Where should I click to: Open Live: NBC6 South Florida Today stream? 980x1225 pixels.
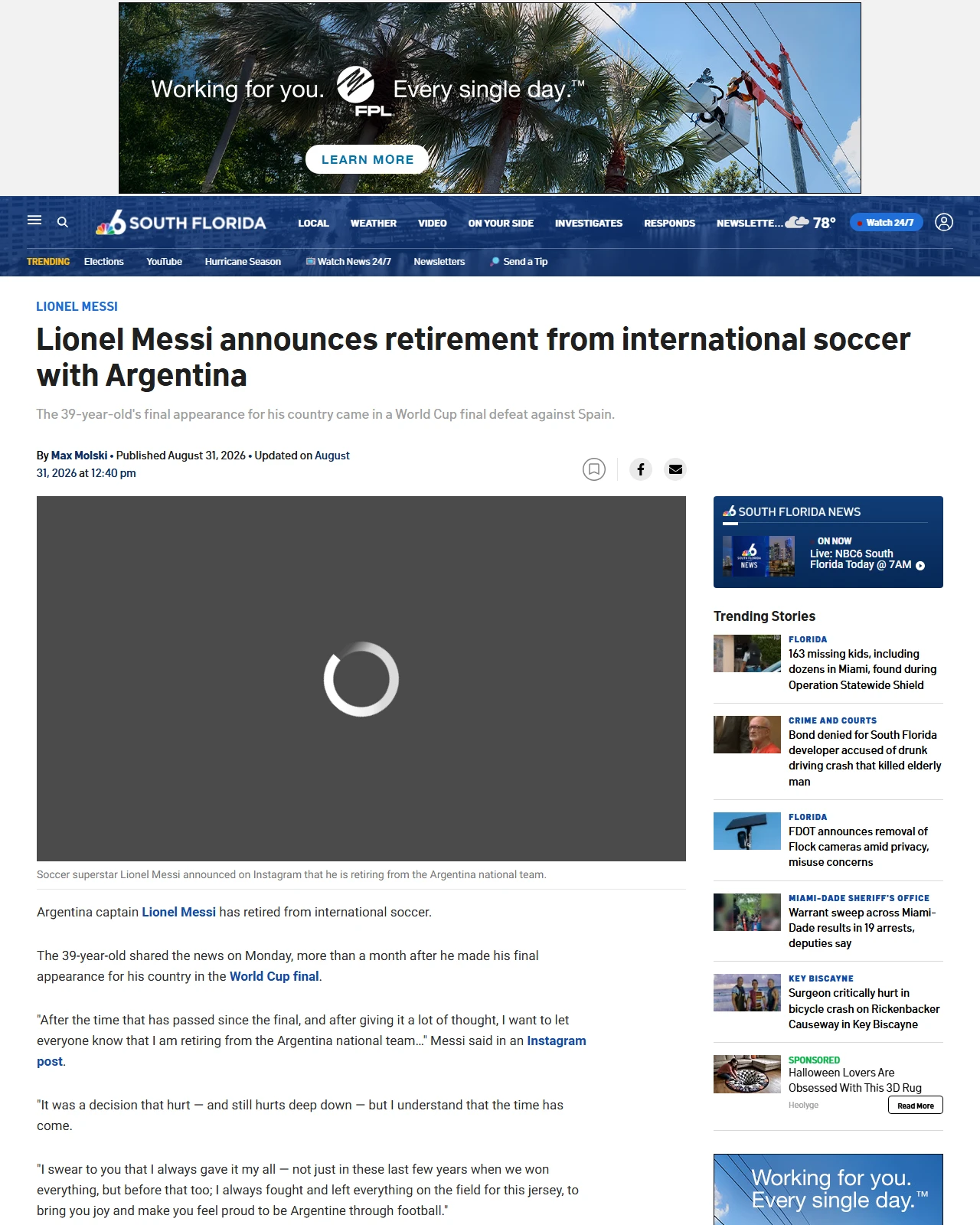[x=861, y=559]
